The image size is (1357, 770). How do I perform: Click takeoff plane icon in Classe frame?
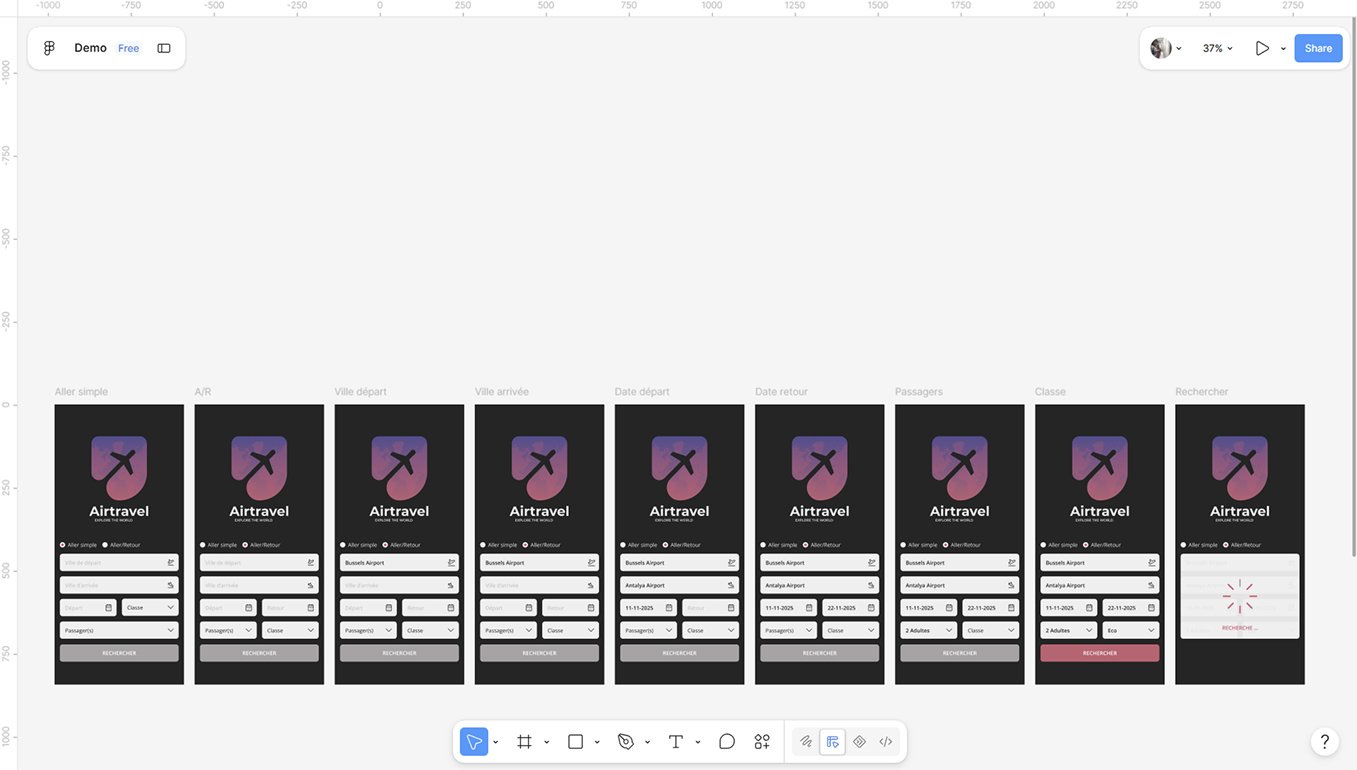point(1152,563)
